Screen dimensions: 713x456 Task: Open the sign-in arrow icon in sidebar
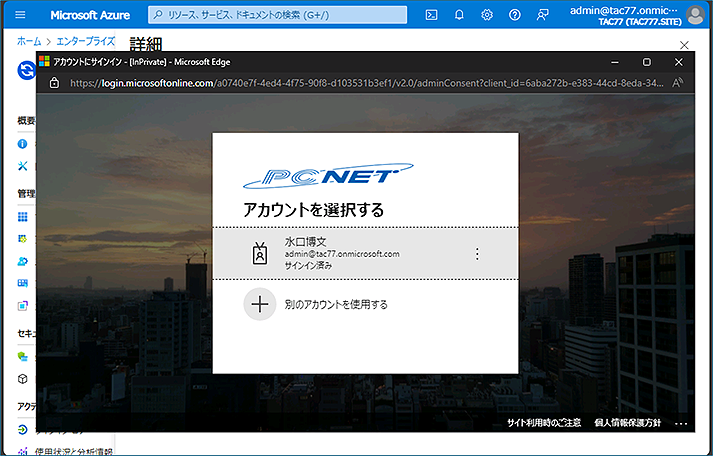pyautogui.click(x=22, y=430)
